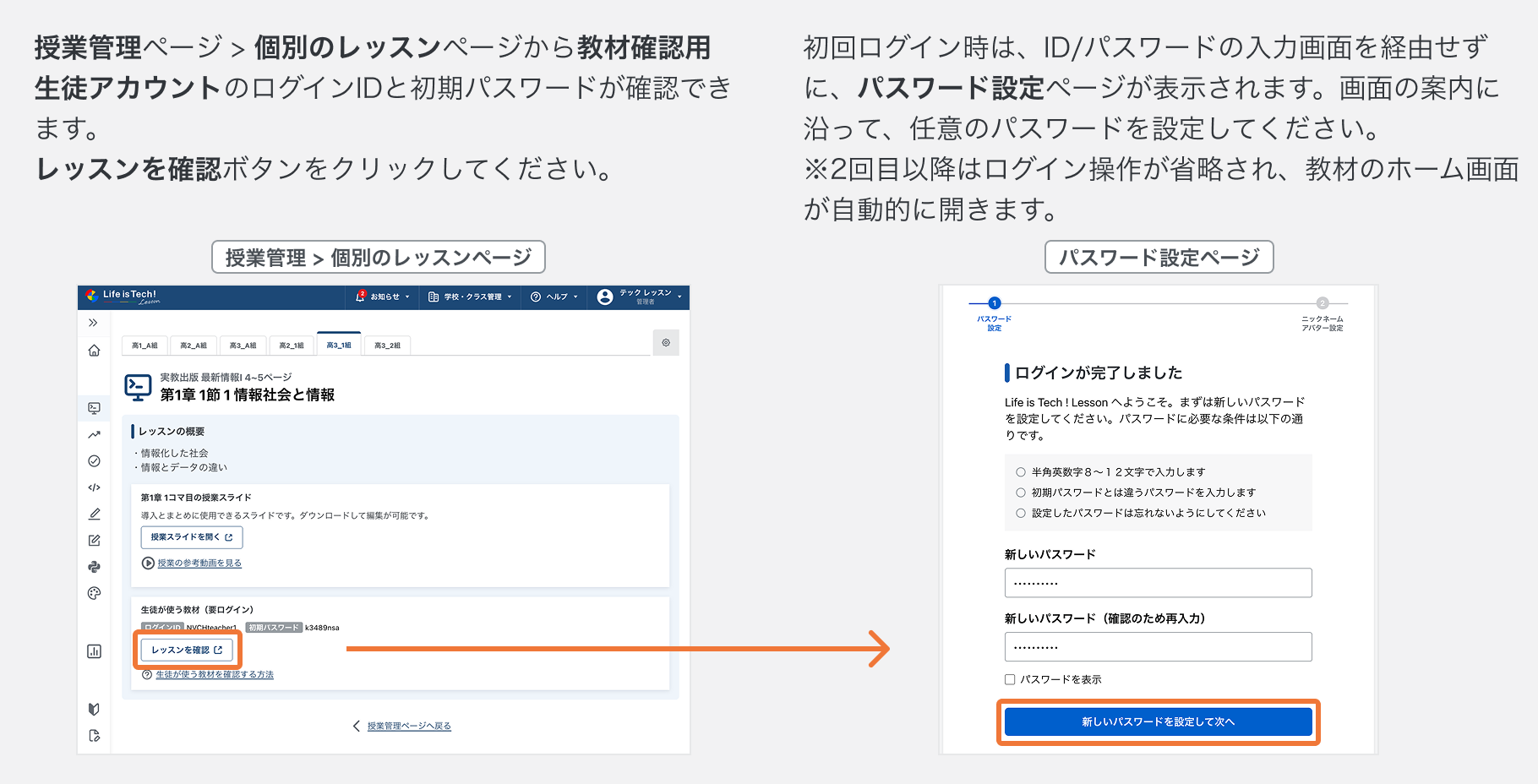Select the Python icon in the sidebar
Viewport: 1538px width, 784px height.
coord(94,567)
